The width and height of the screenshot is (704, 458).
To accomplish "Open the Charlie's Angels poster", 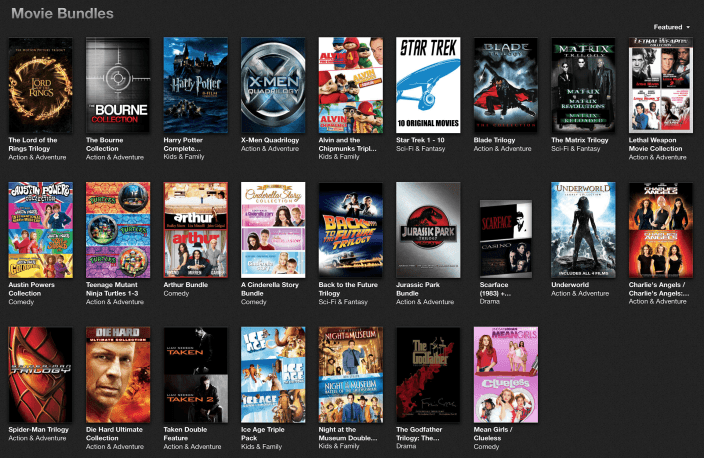I will [661, 230].
